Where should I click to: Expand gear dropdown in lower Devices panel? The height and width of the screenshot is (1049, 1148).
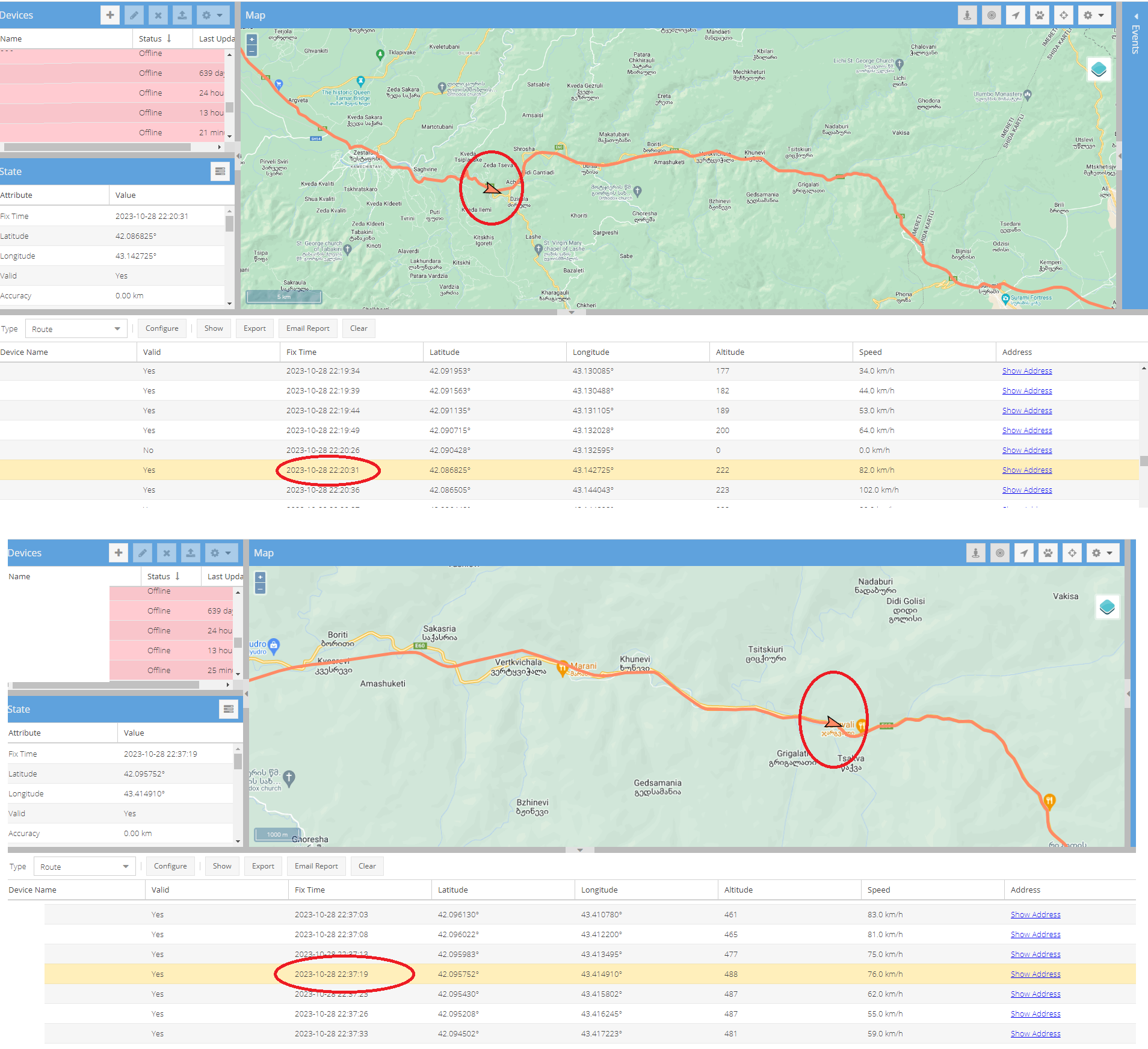[x=221, y=553]
